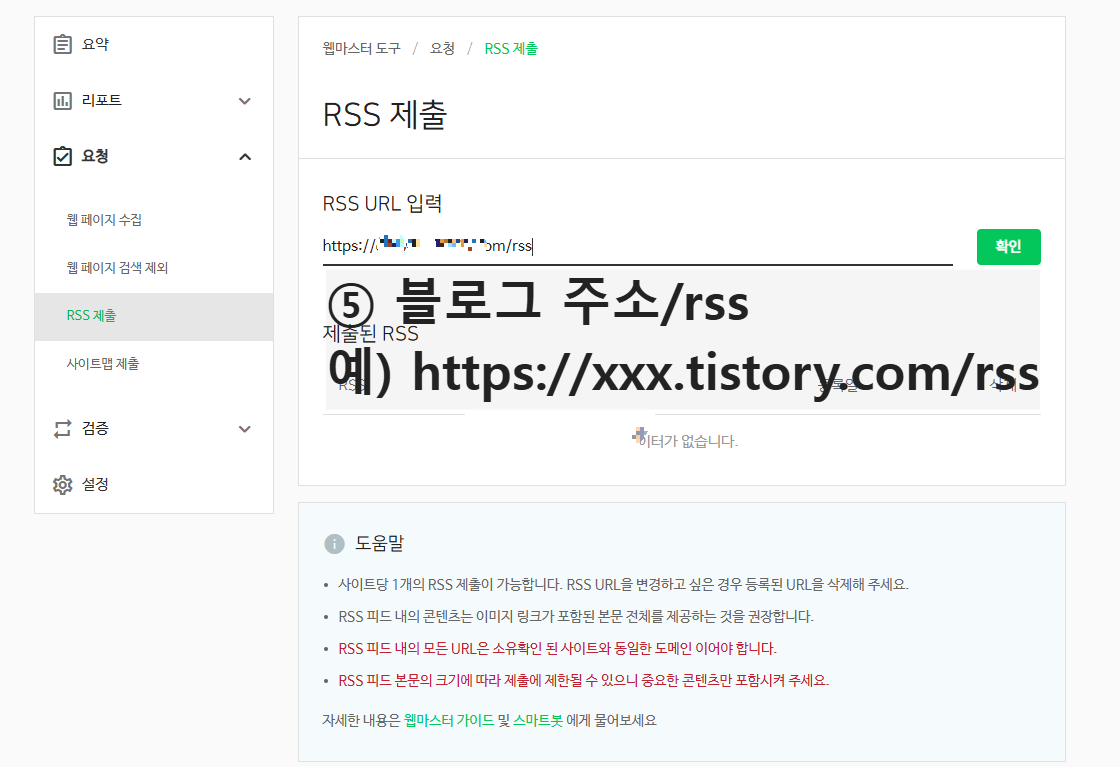Click RSS 제출 breadcrumb link

pyautogui.click(x=511, y=49)
